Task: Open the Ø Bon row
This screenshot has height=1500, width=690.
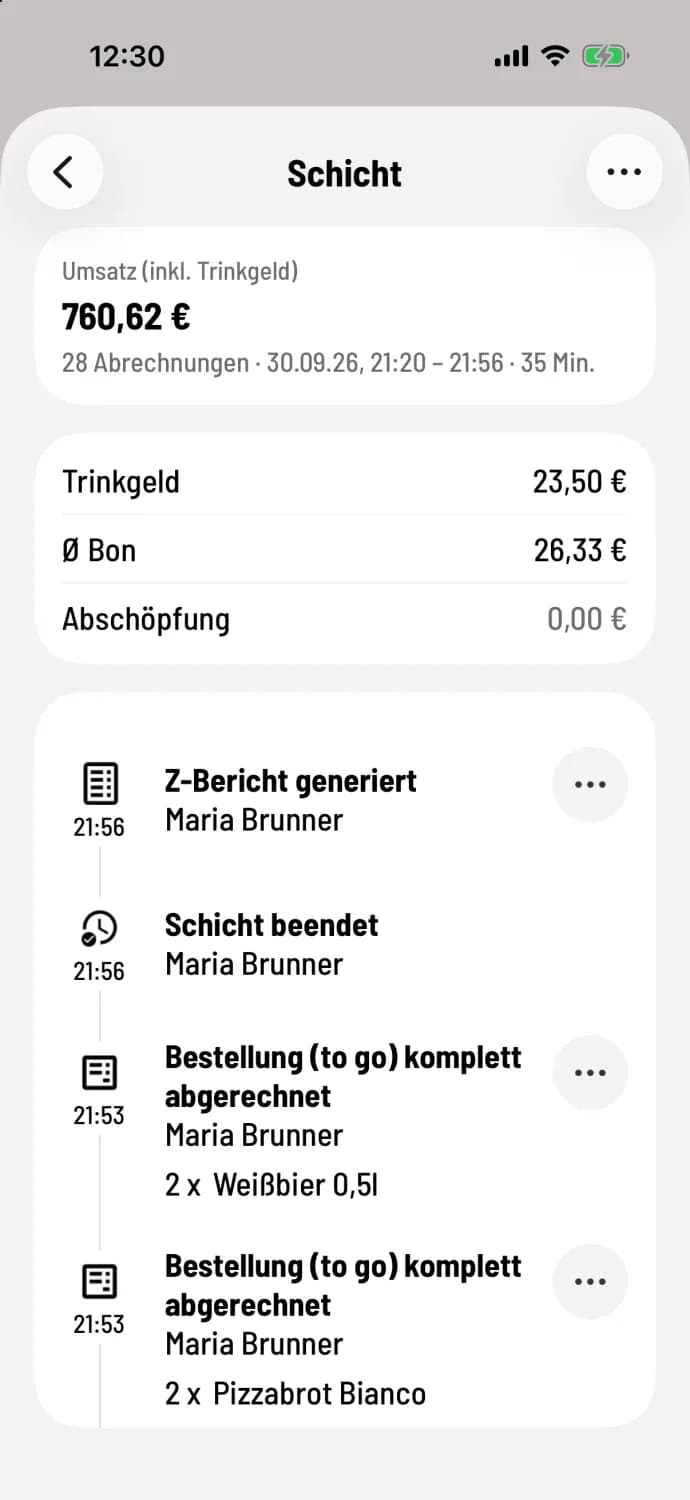Action: click(x=345, y=550)
